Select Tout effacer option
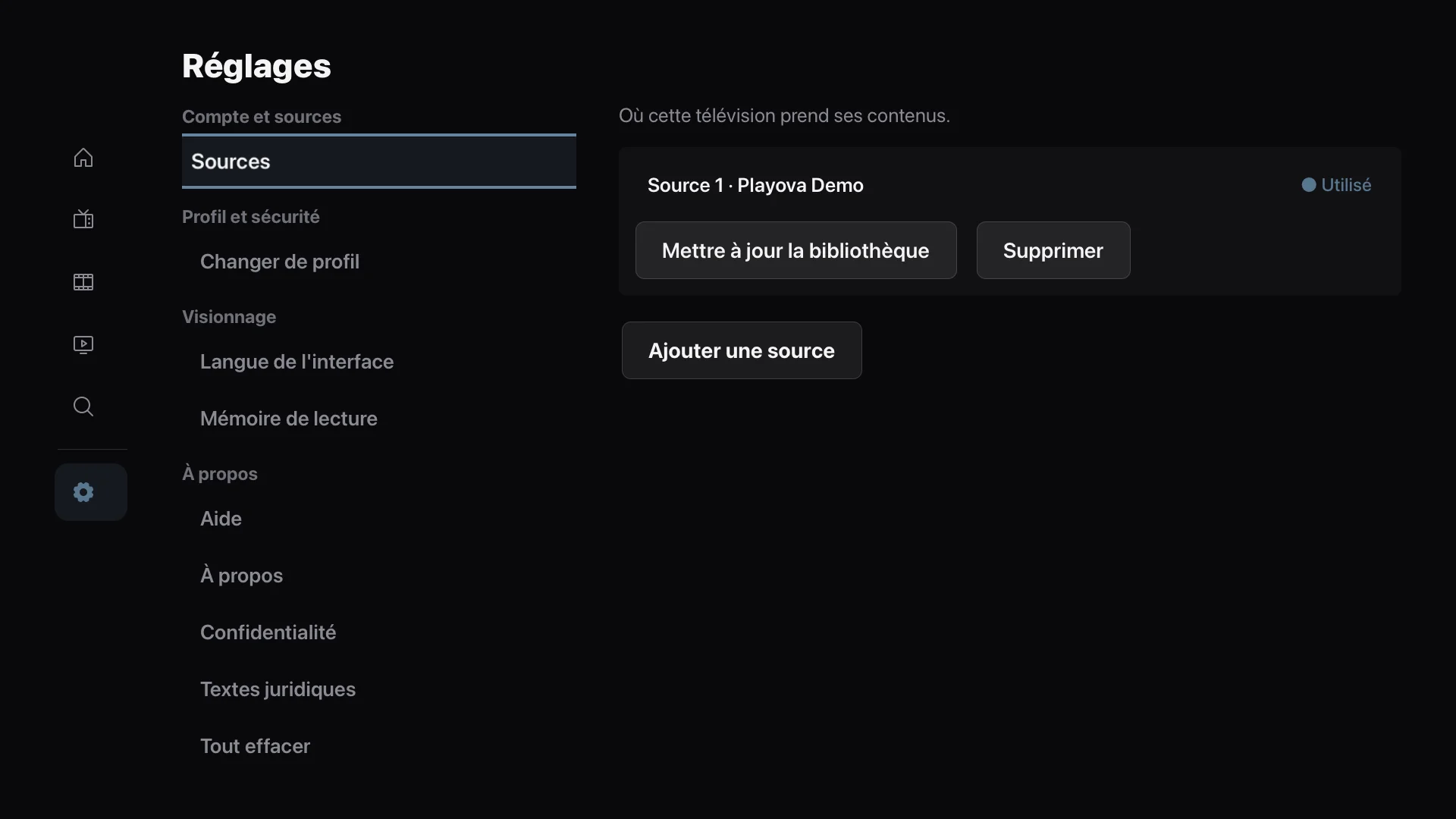This screenshot has width=1456, height=819. tap(379, 746)
